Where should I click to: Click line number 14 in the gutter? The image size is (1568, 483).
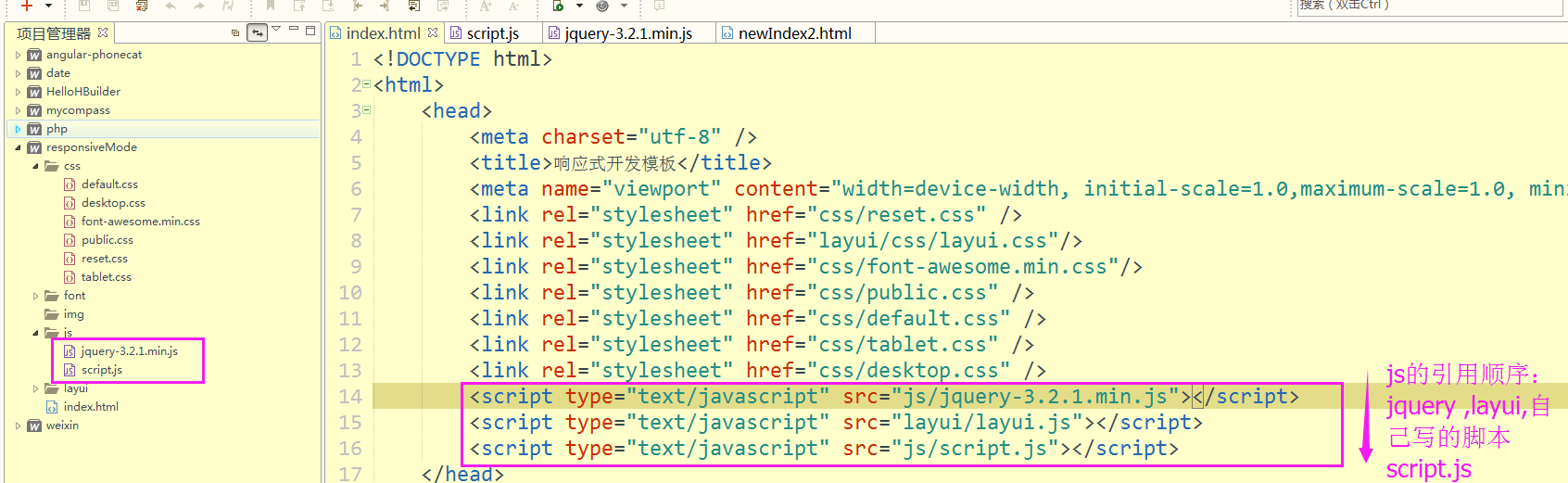pos(349,397)
